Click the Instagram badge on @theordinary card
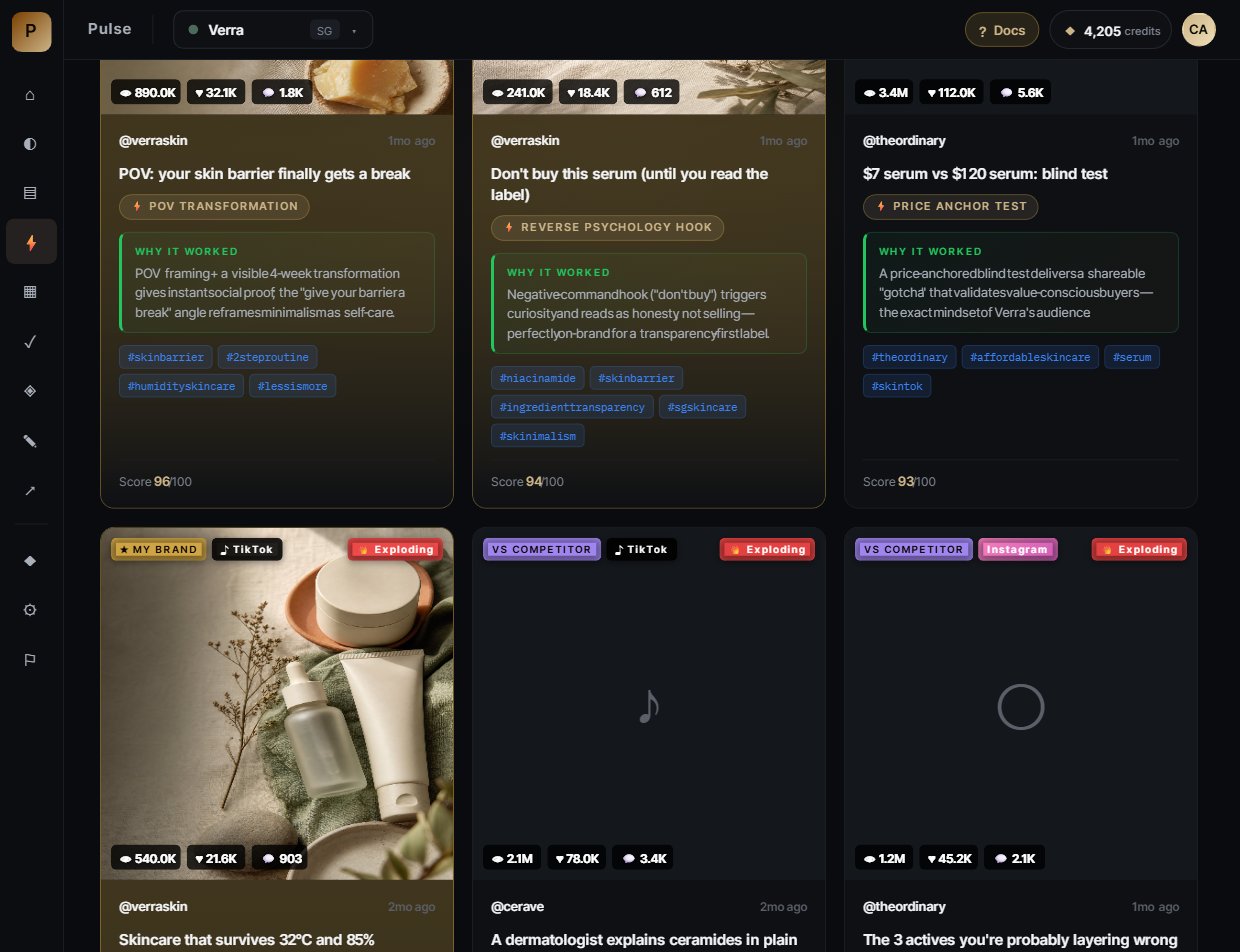Image resolution: width=1240 pixels, height=952 pixels. click(1018, 549)
